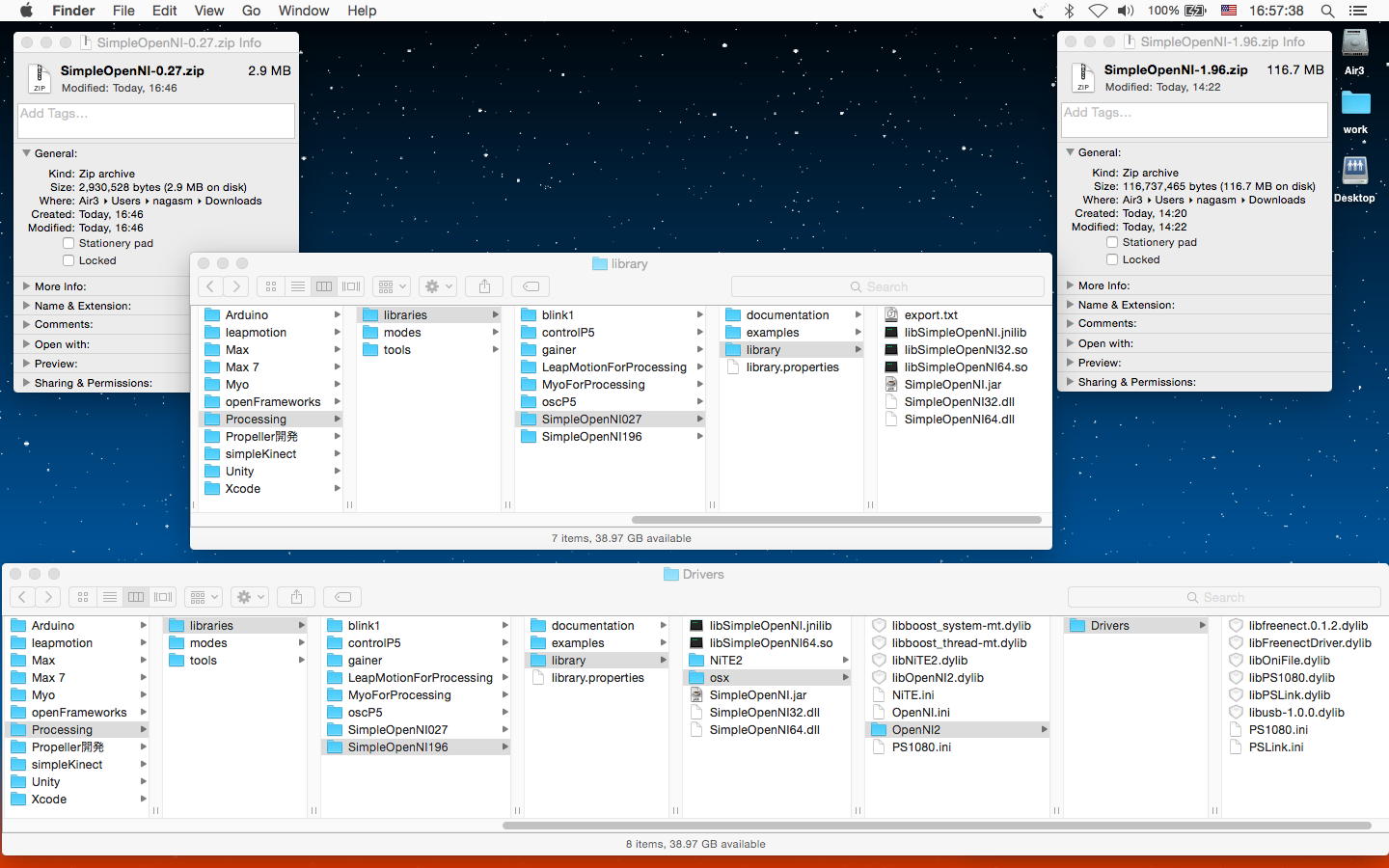Image resolution: width=1389 pixels, height=868 pixels.
Task: Click the Share button in library window
Action: point(485,286)
